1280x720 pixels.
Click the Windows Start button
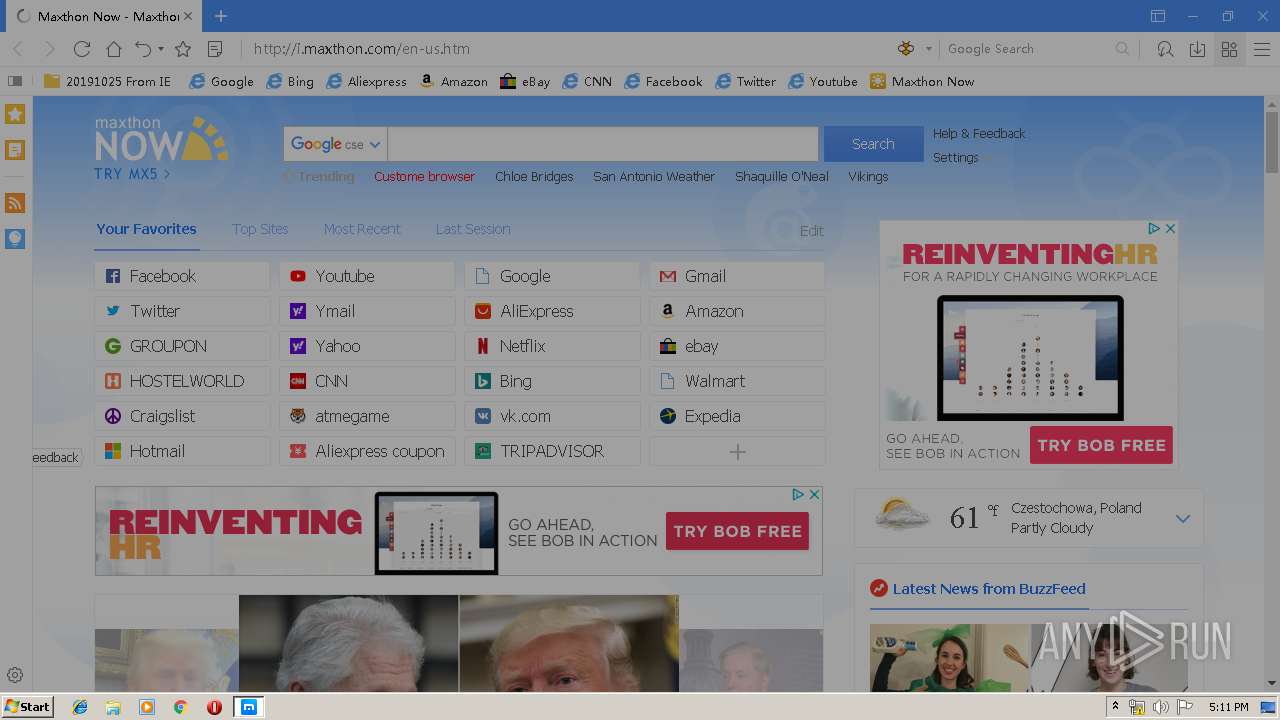tap(28, 707)
